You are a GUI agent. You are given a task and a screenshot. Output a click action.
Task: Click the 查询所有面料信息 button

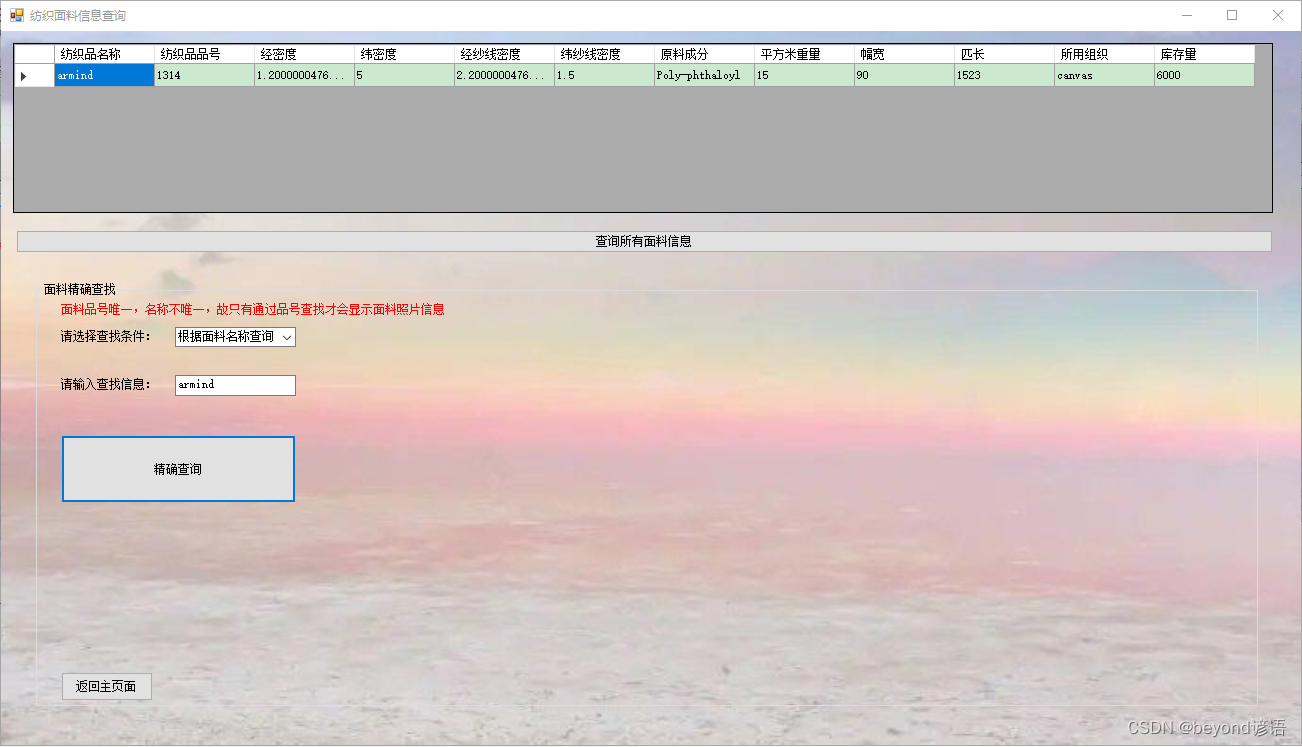pos(644,241)
